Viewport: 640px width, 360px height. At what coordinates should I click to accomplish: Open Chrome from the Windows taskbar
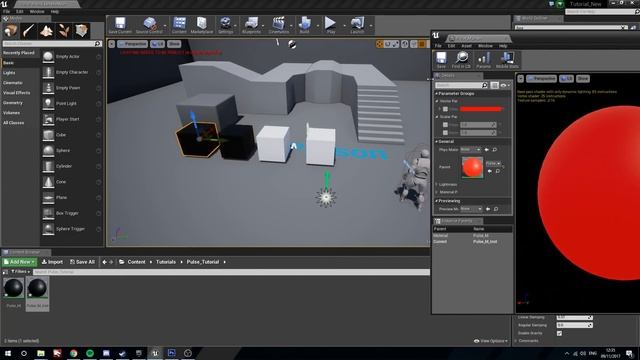click(x=73, y=353)
